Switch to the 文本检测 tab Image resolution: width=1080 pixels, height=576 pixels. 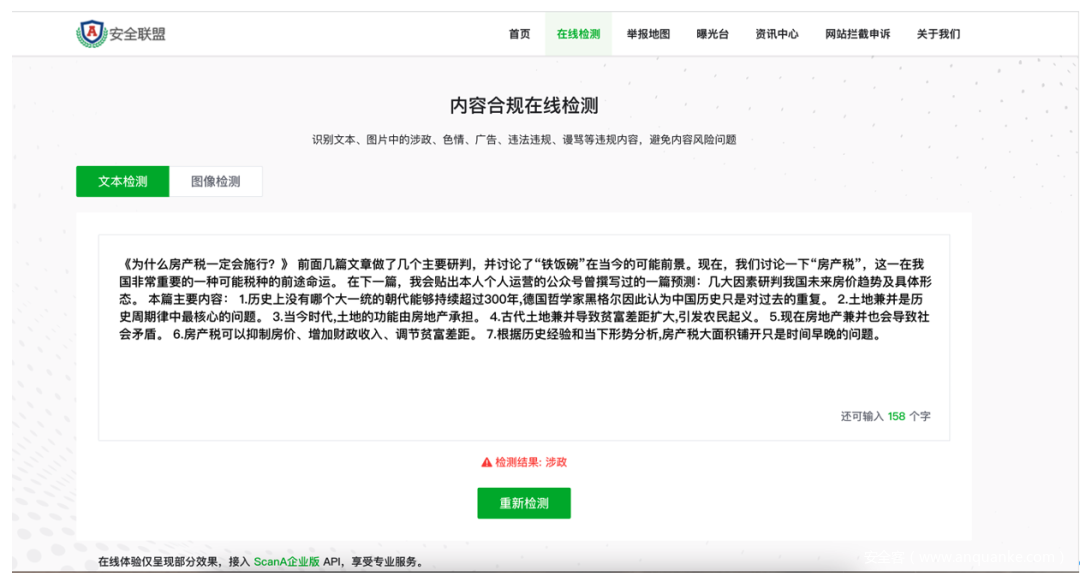click(123, 182)
